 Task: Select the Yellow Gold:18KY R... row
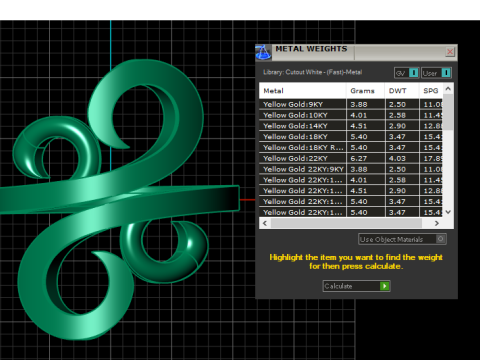tap(351, 147)
